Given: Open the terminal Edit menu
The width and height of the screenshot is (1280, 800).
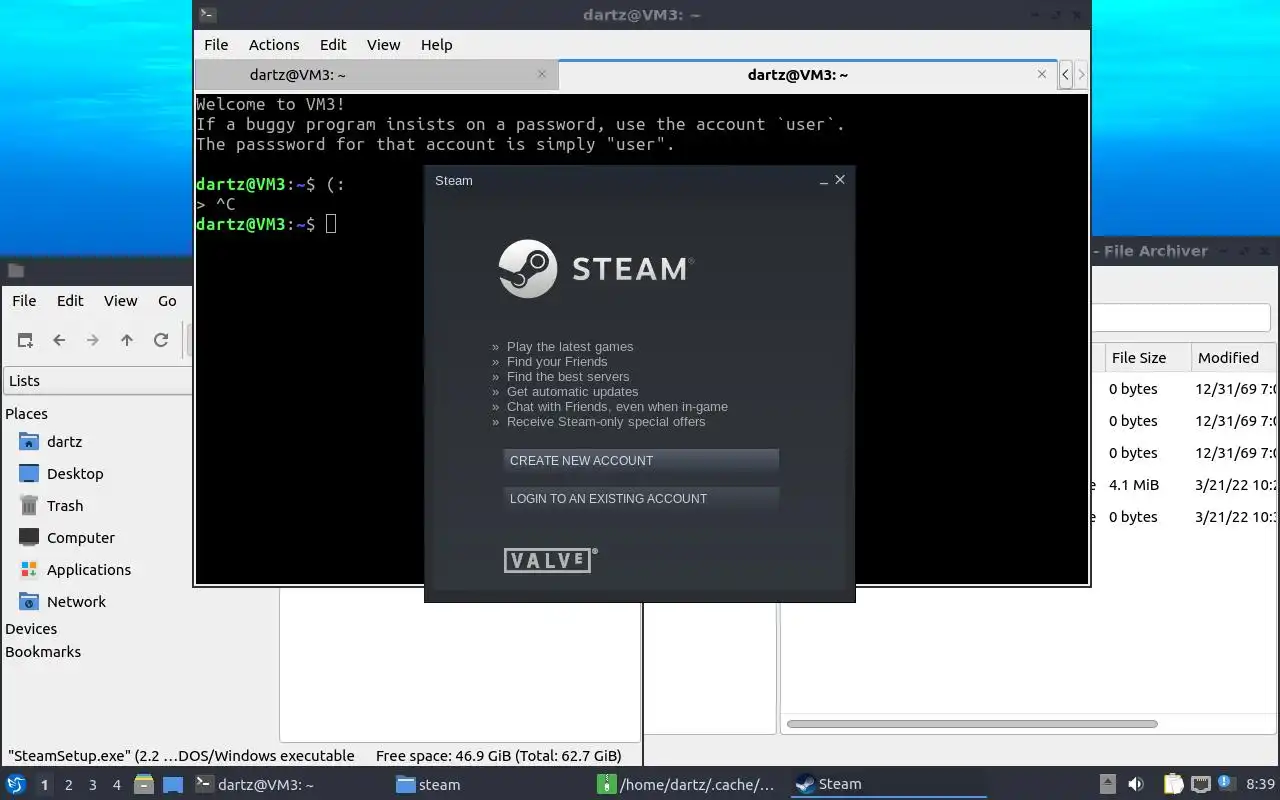Looking at the screenshot, I should (x=333, y=45).
